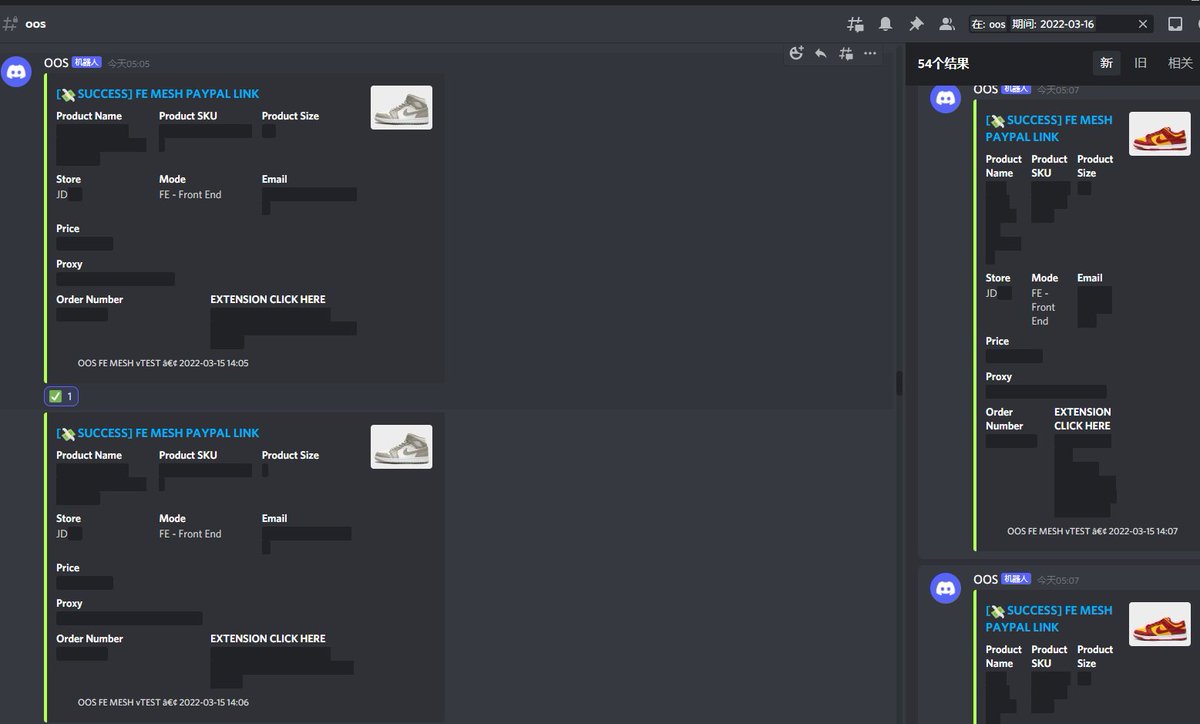Viewport: 1200px width, 724px height.
Task: Click the 今天05:05 timestamp on the main message
Action: click(129, 64)
